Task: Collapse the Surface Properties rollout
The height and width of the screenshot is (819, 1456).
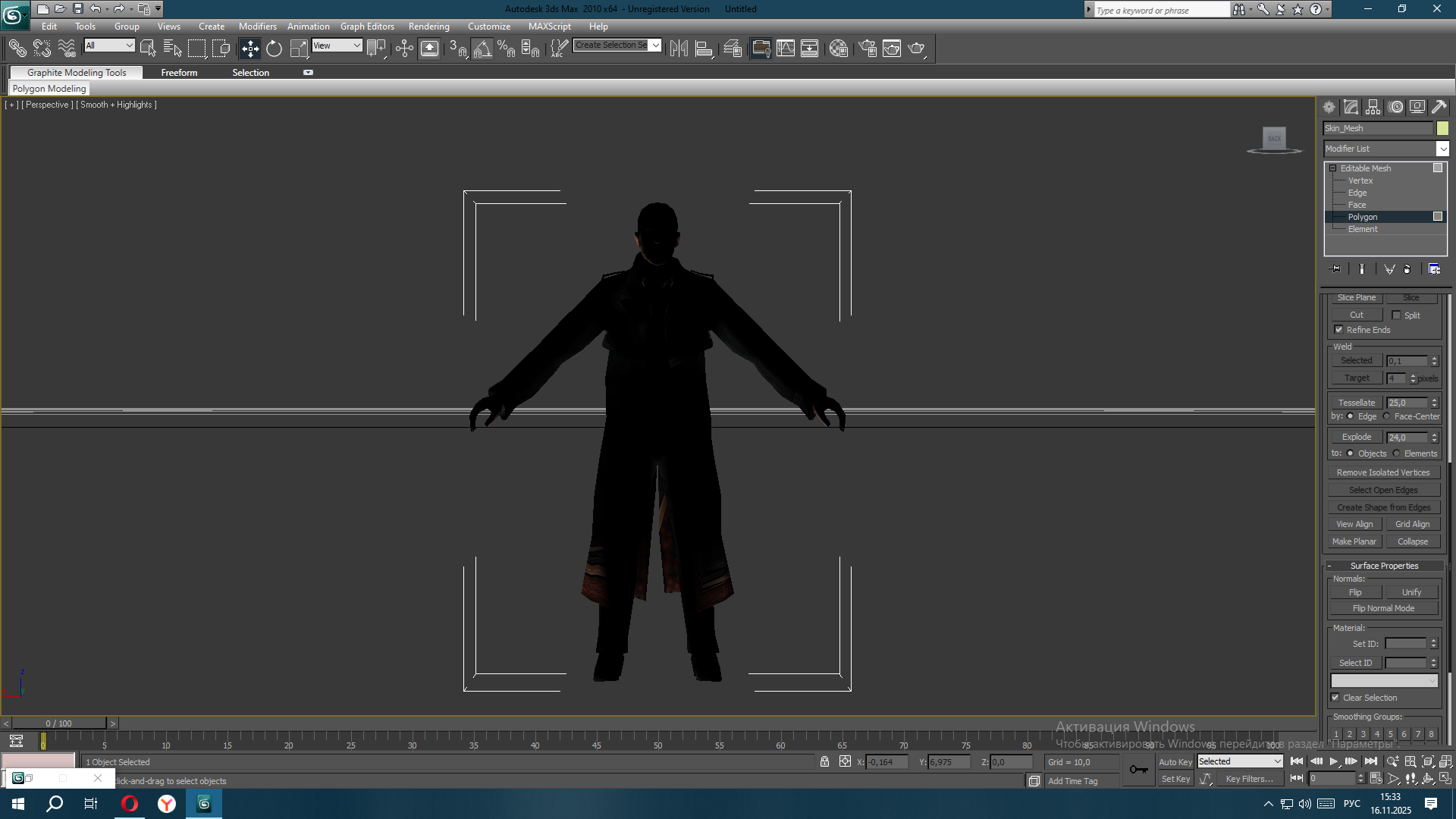Action: [x=1329, y=566]
